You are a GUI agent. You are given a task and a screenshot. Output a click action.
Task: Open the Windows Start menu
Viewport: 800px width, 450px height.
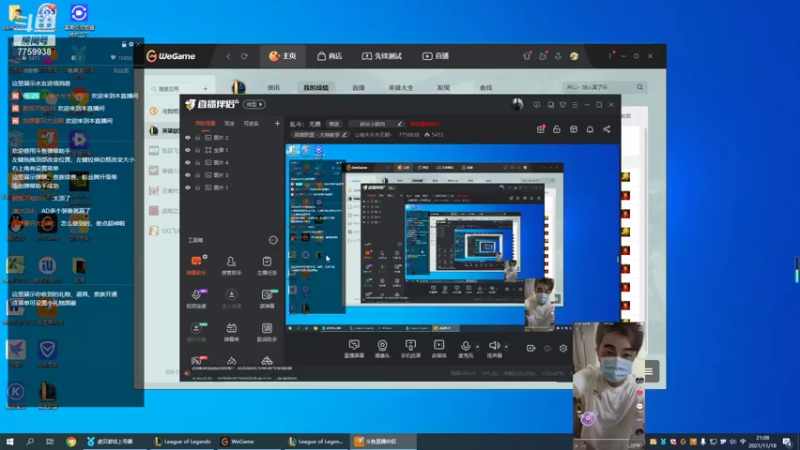[9, 441]
